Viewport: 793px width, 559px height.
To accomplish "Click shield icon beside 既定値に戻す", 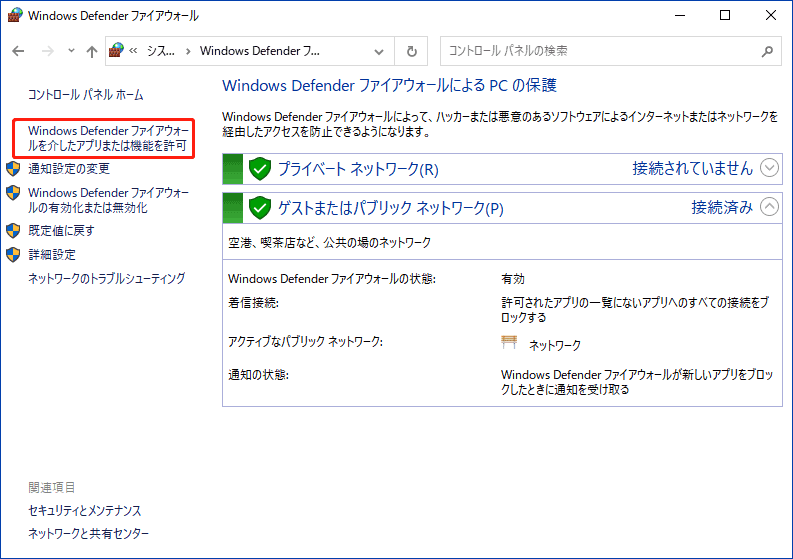I will (x=13, y=231).
